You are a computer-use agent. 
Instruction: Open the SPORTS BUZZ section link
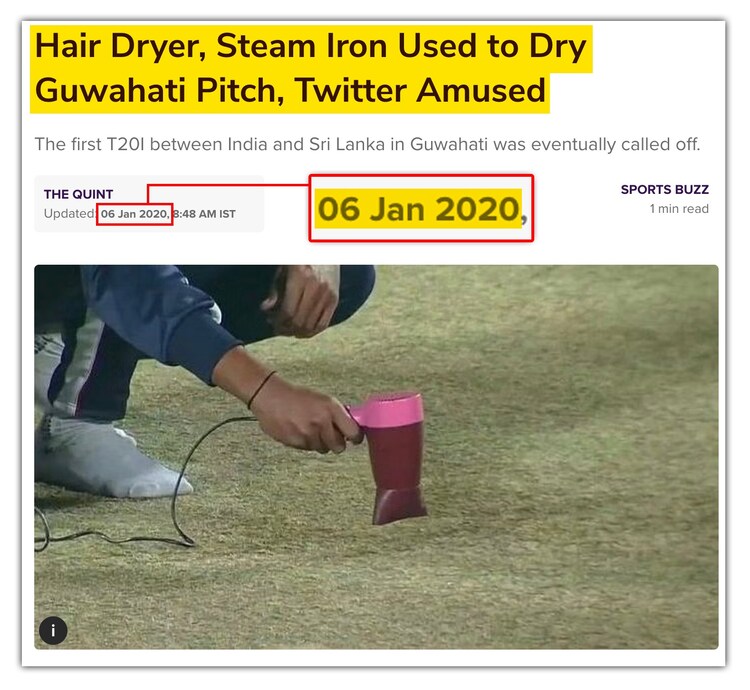pos(664,189)
